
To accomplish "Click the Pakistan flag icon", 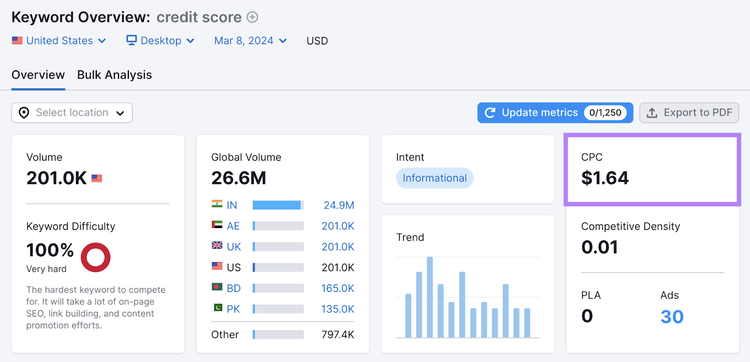I will click(x=217, y=307).
